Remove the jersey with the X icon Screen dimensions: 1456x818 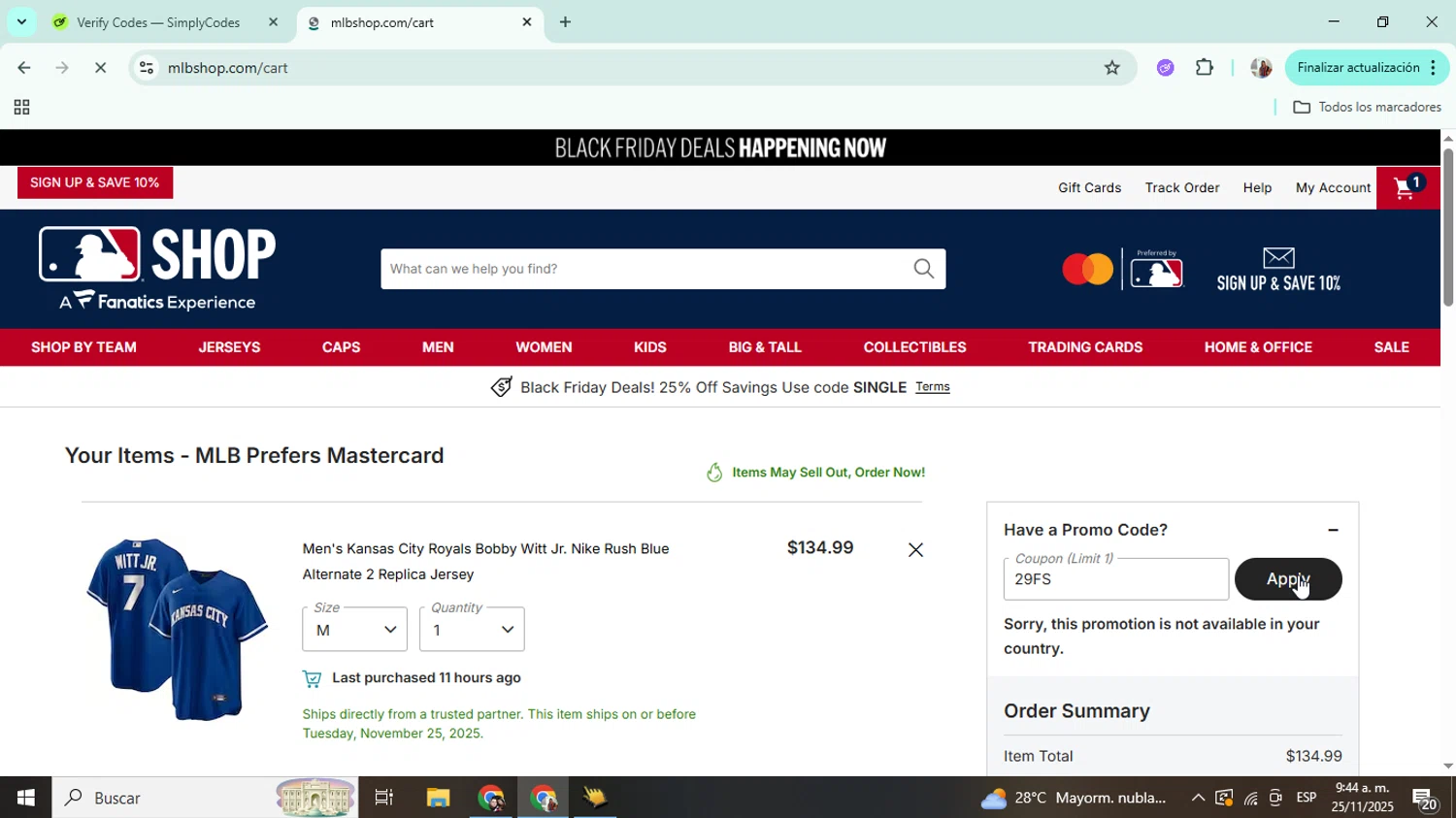click(915, 550)
